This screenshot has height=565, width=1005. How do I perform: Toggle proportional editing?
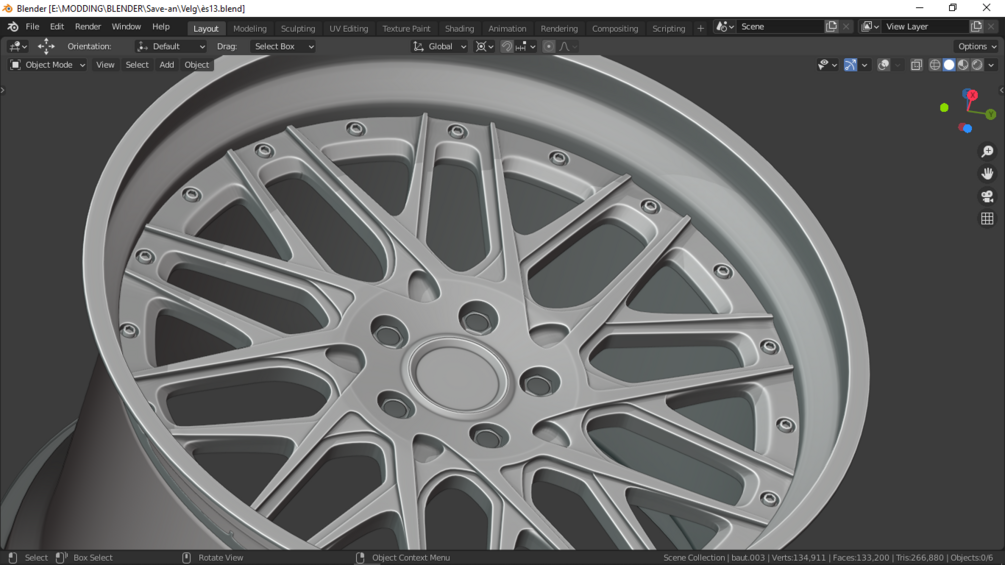(549, 46)
